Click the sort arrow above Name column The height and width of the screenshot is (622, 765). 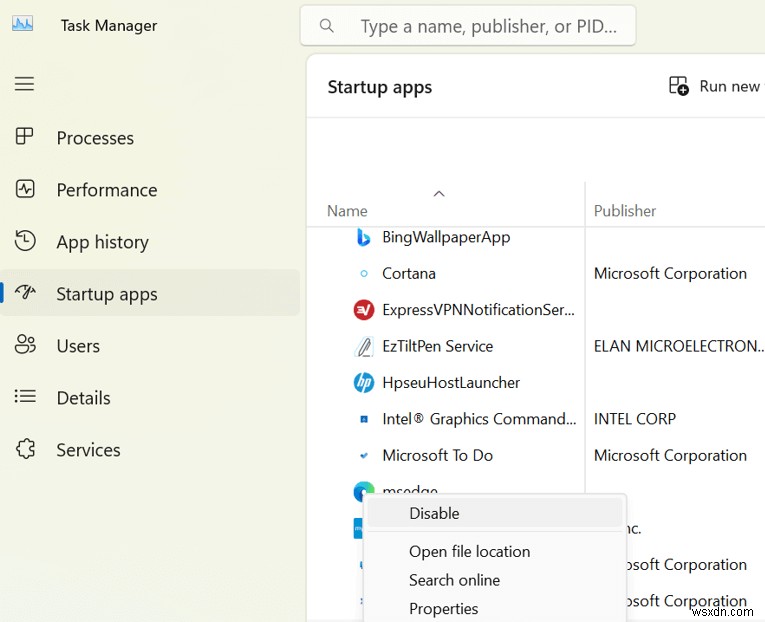439,194
